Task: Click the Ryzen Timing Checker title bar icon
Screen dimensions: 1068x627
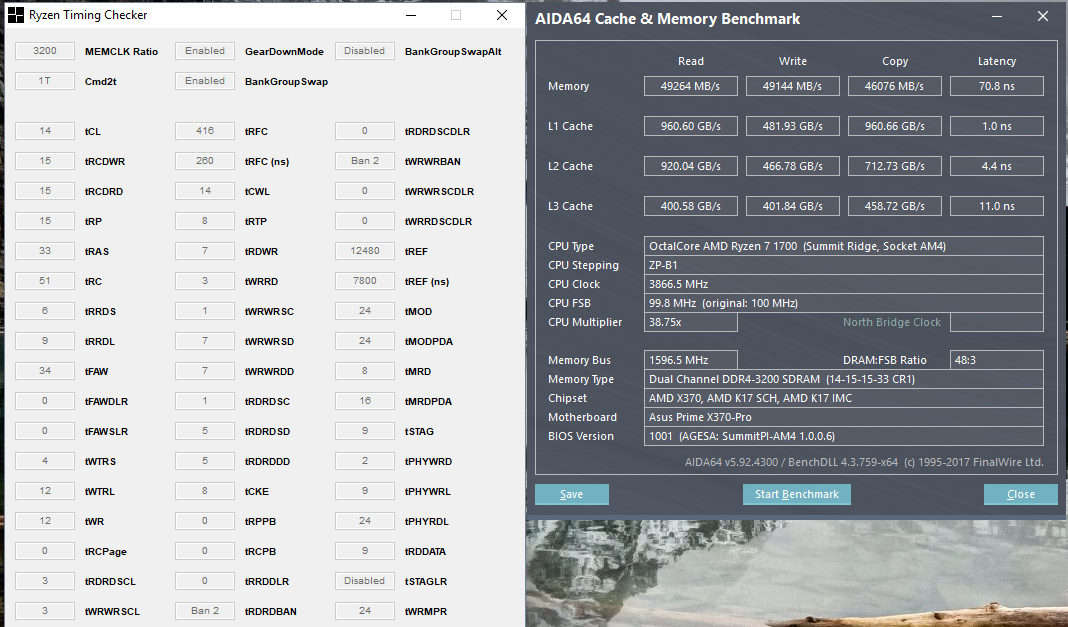Action: 15,15
